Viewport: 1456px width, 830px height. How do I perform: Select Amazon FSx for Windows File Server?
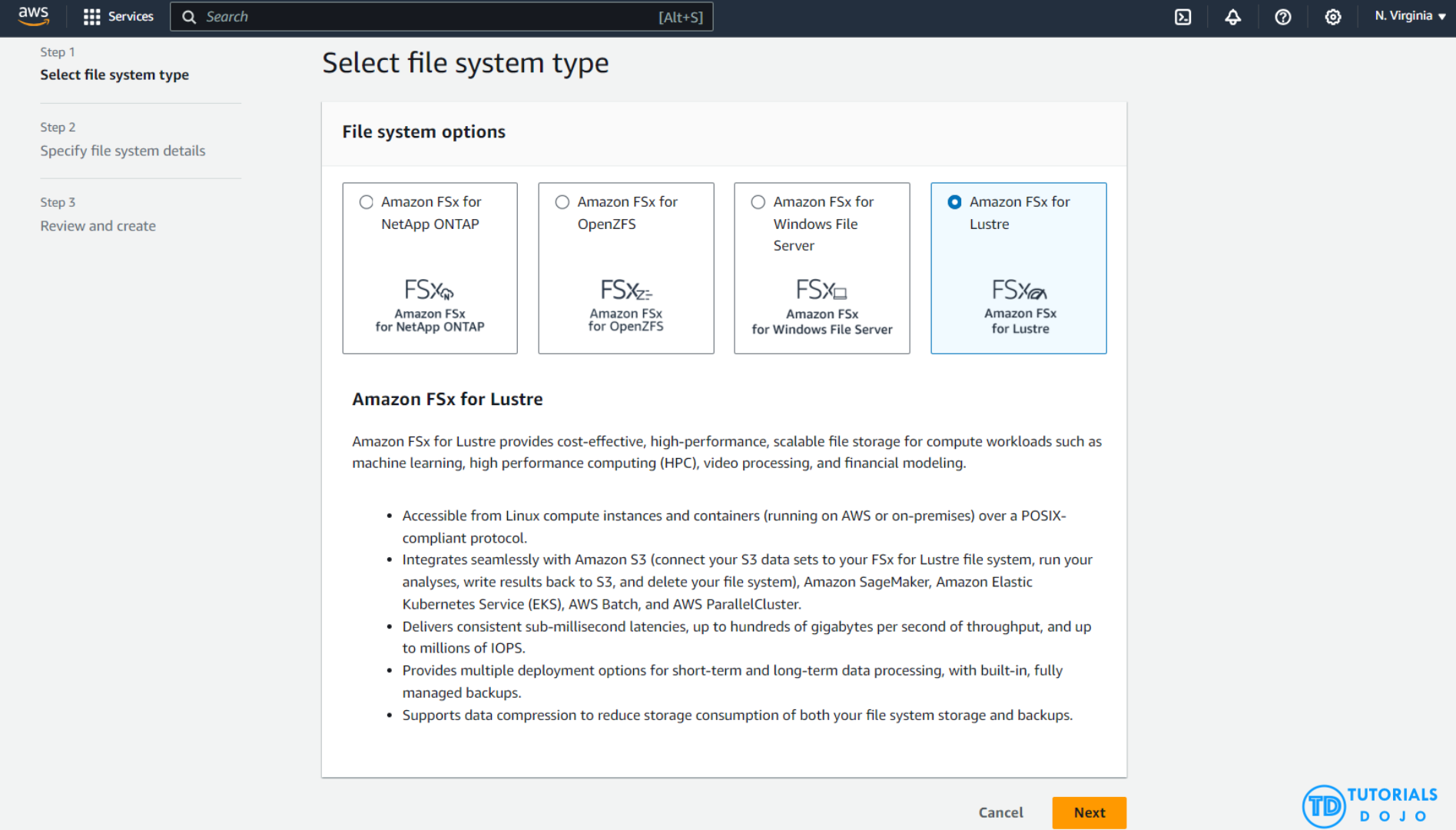[758, 201]
